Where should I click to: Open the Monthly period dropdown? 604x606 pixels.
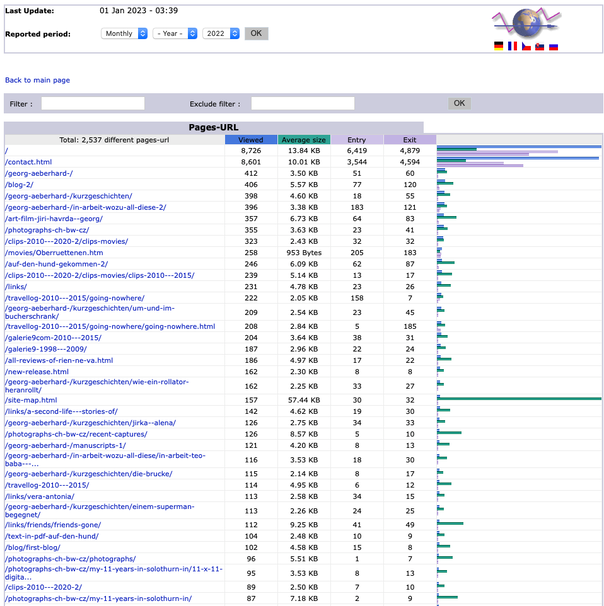click(124, 34)
